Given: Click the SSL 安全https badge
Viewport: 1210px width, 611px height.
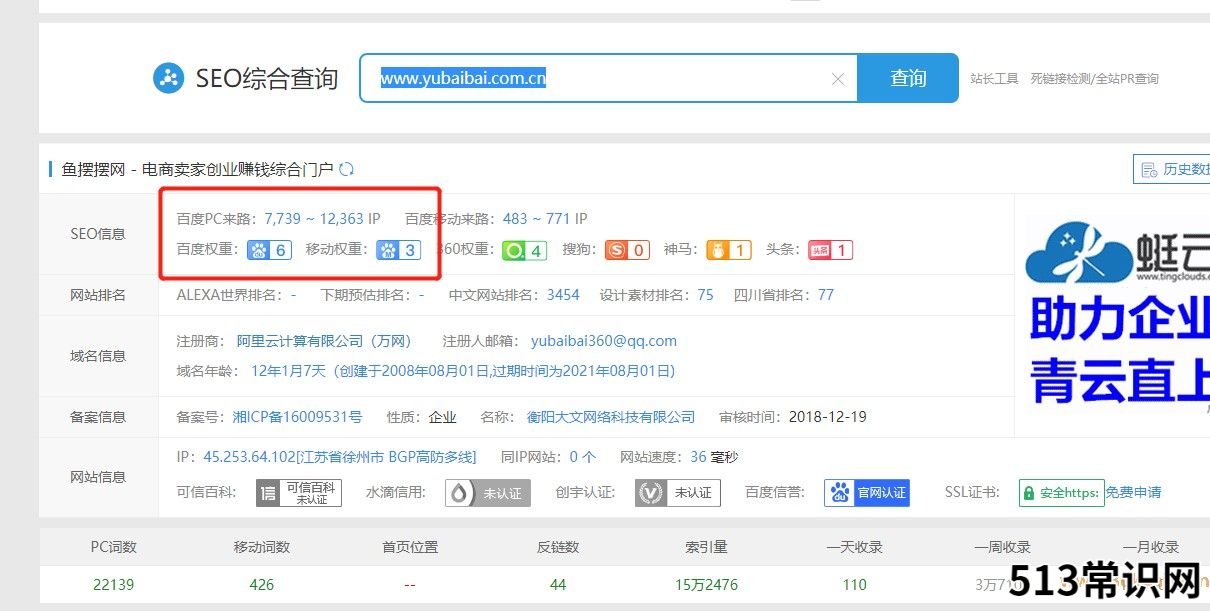Looking at the screenshot, I should pos(1061,493).
